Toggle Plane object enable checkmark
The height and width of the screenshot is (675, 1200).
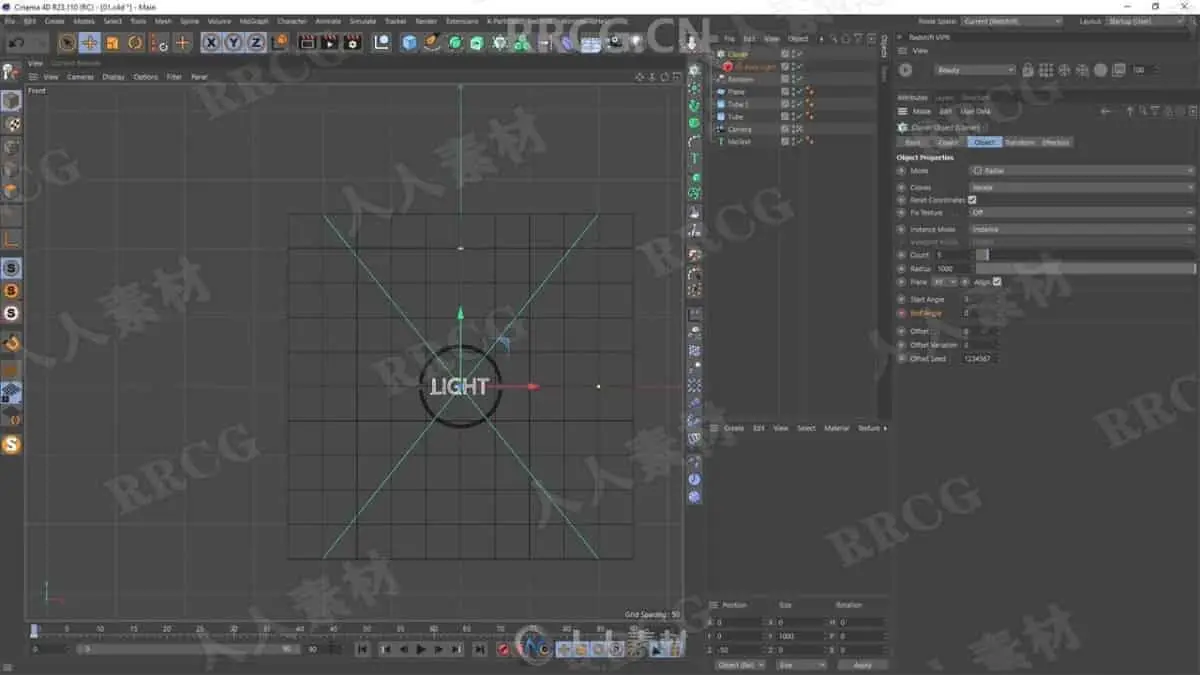(798, 92)
